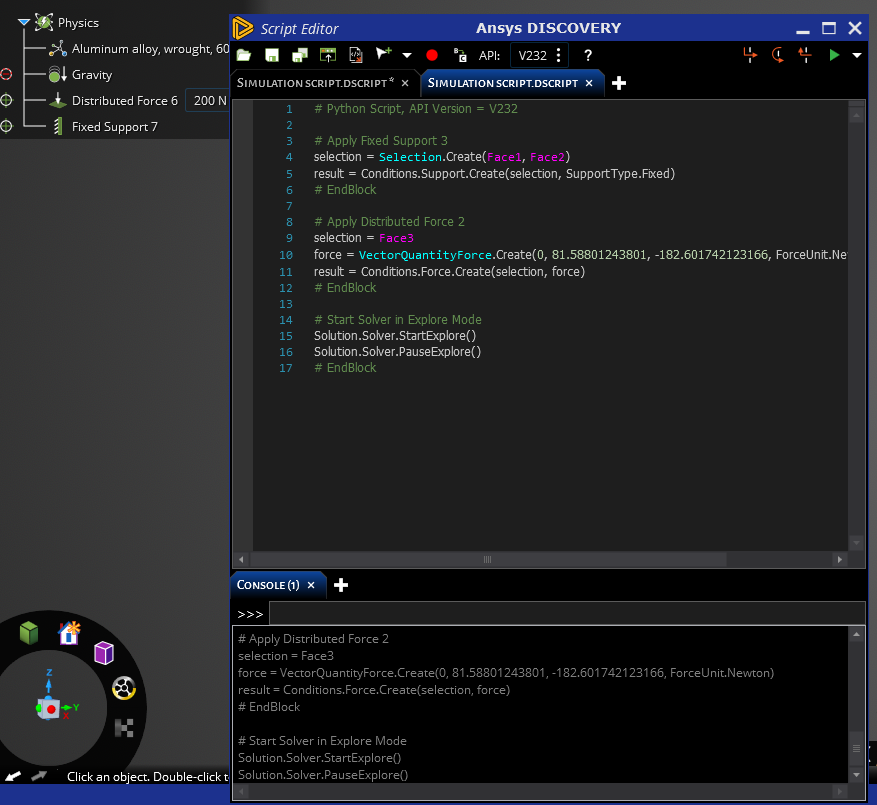Select Distributed Force 6 in tree
The image size is (877, 805).
tap(125, 101)
